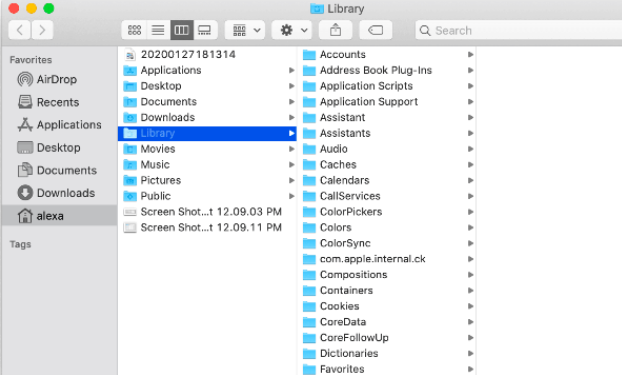Open the CoreData folder
Viewport: 625px width, 375px height.
click(x=387, y=322)
